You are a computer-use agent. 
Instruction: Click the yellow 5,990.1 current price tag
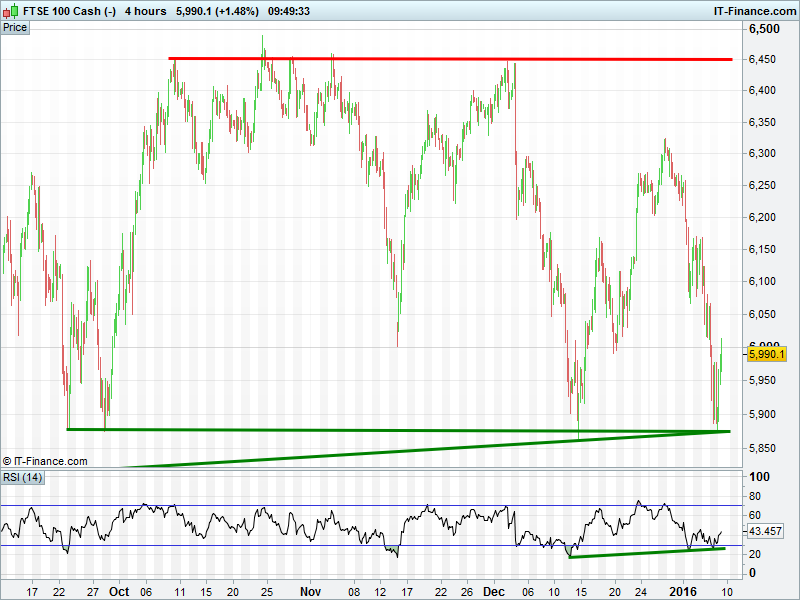[x=768, y=354]
